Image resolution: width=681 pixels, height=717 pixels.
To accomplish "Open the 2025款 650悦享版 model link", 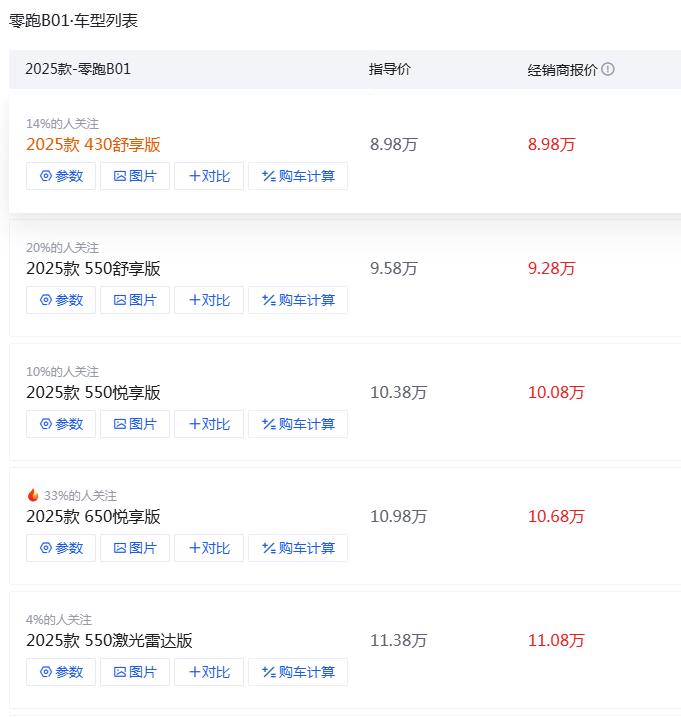I will (93, 517).
